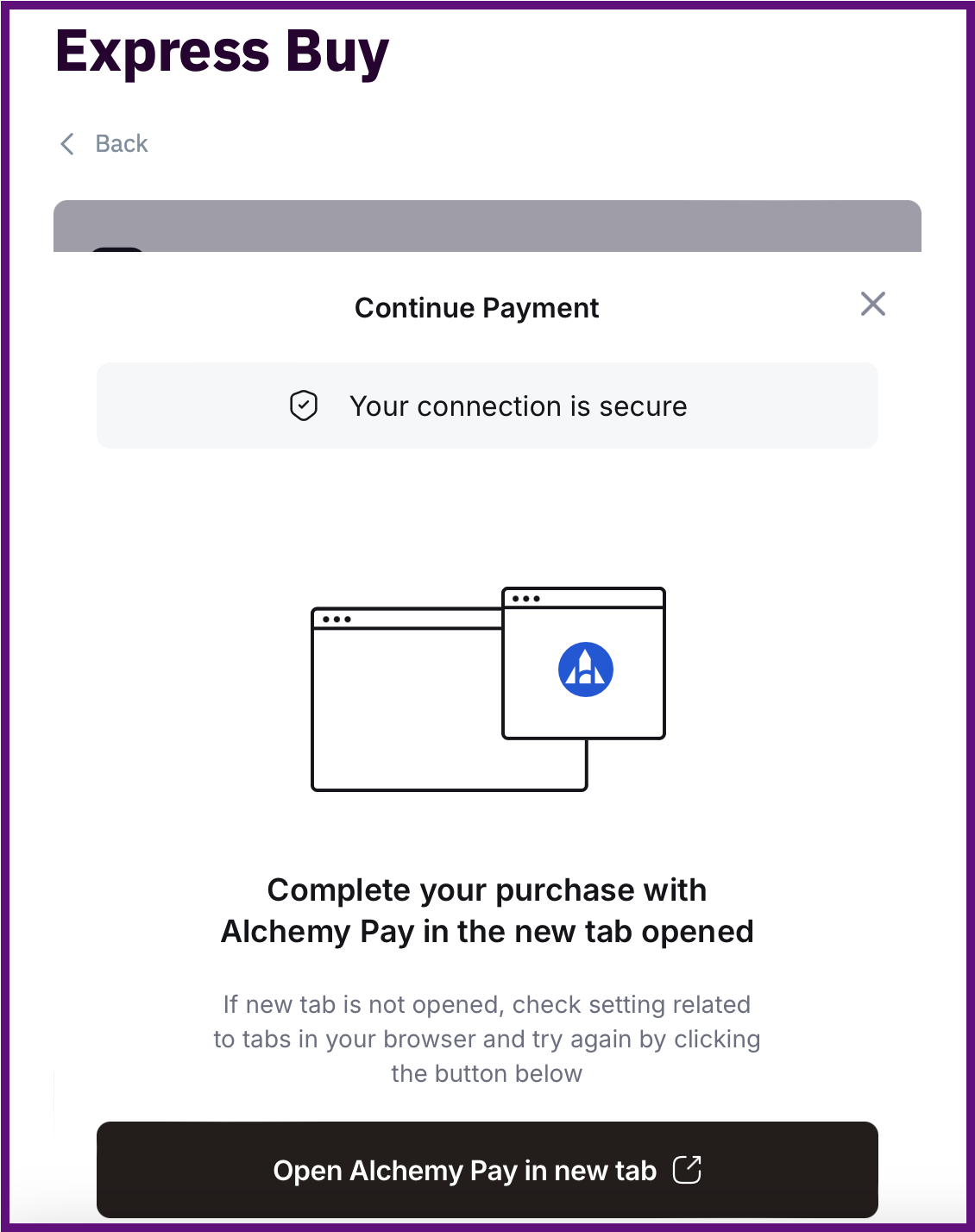Click the shield checkmark security icon

click(x=304, y=405)
